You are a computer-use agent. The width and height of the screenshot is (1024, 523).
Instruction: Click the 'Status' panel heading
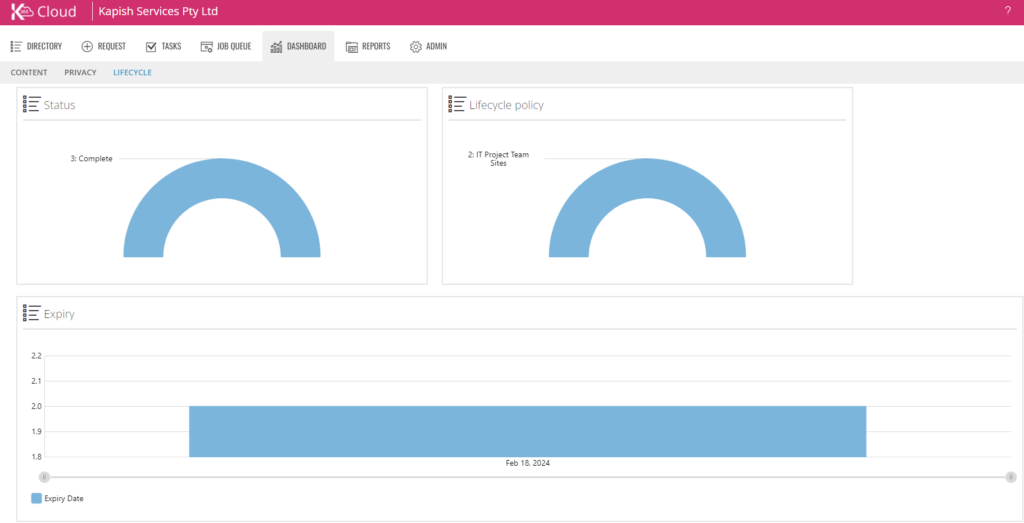pyautogui.click(x=59, y=105)
